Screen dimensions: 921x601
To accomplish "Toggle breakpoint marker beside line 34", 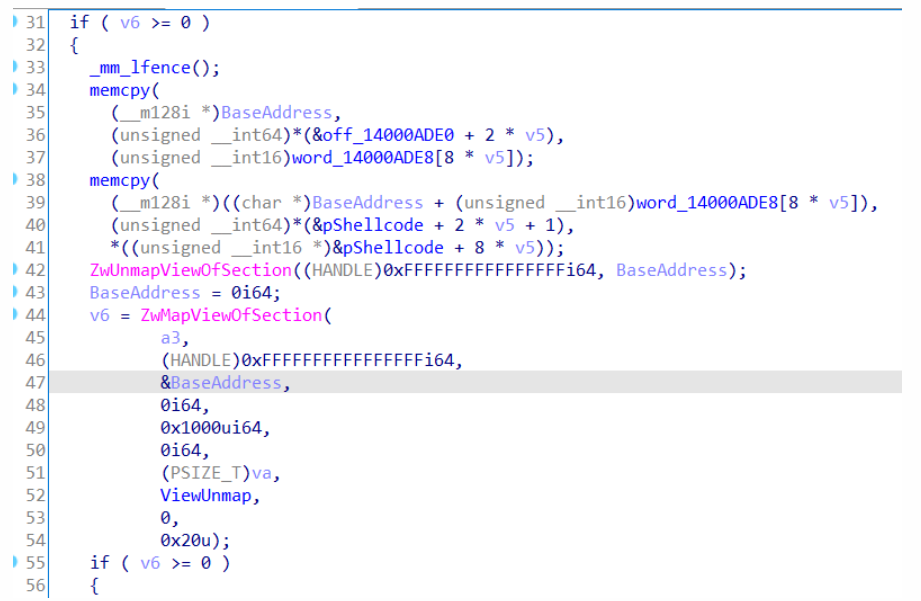I will click(x=15, y=89).
